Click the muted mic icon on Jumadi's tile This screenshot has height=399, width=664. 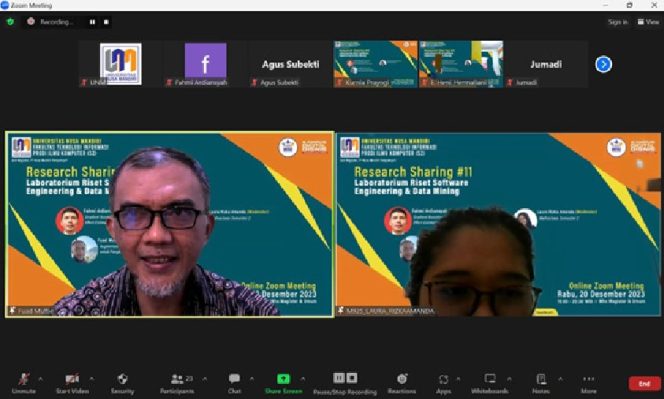pos(510,83)
